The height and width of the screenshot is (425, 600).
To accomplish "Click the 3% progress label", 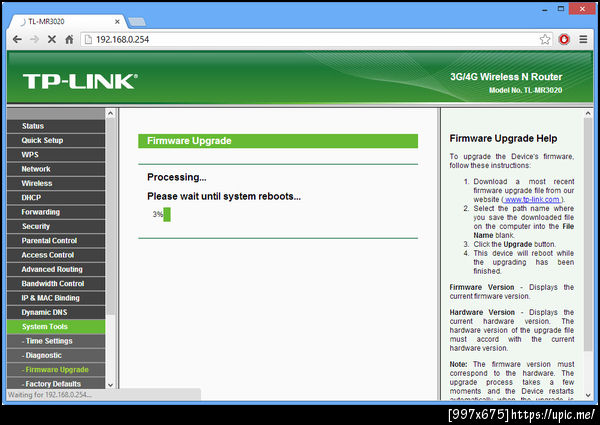I will (x=158, y=215).
